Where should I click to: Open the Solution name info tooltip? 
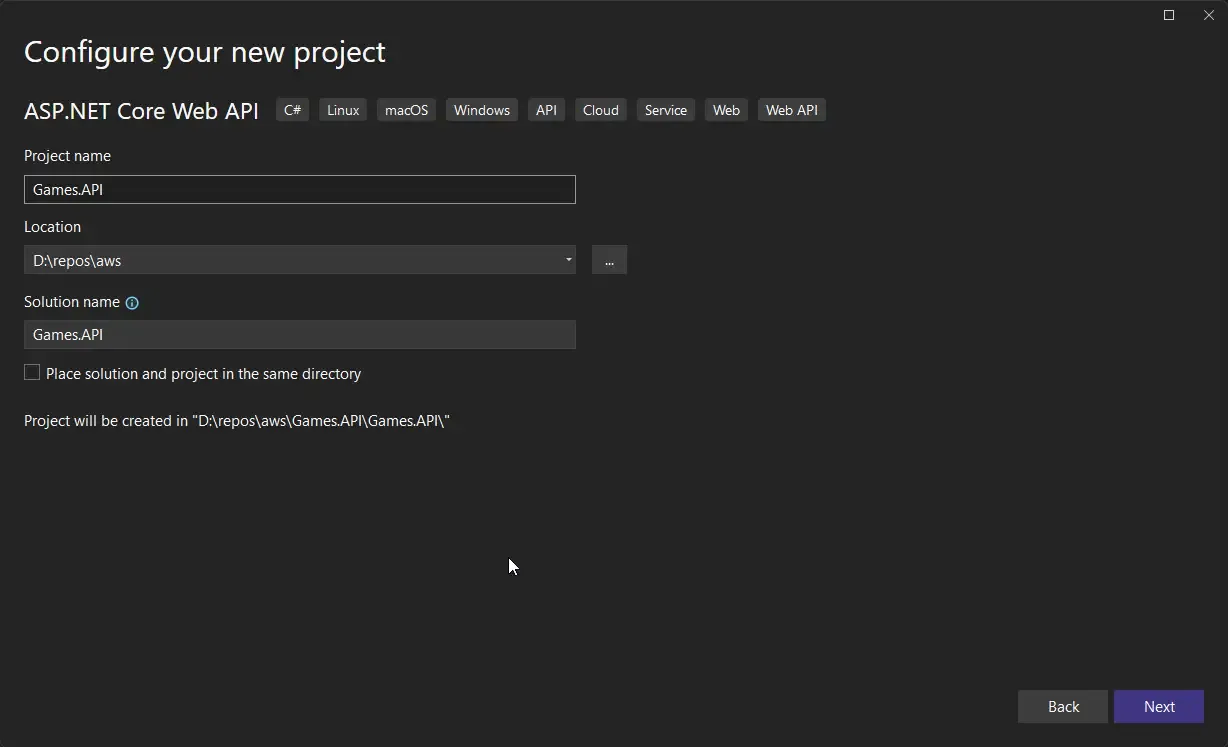pyautogui.click(x=132, y=302)
